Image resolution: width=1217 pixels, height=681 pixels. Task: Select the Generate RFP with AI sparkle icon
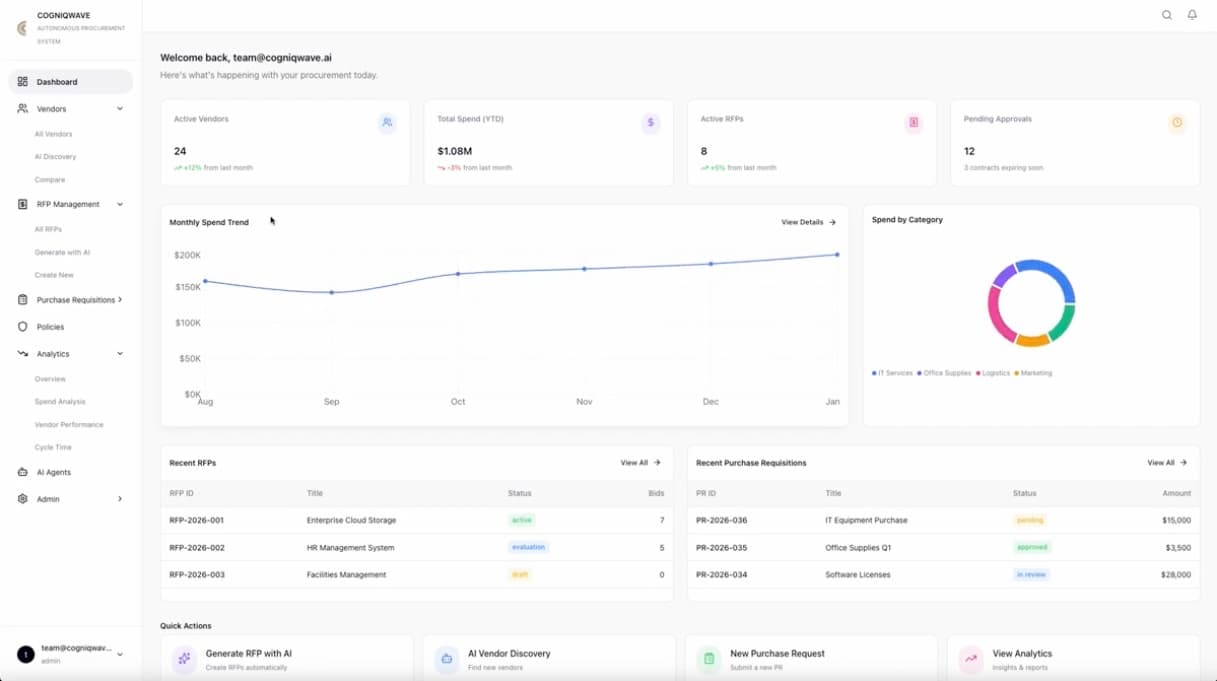click(x=183, y=659)
